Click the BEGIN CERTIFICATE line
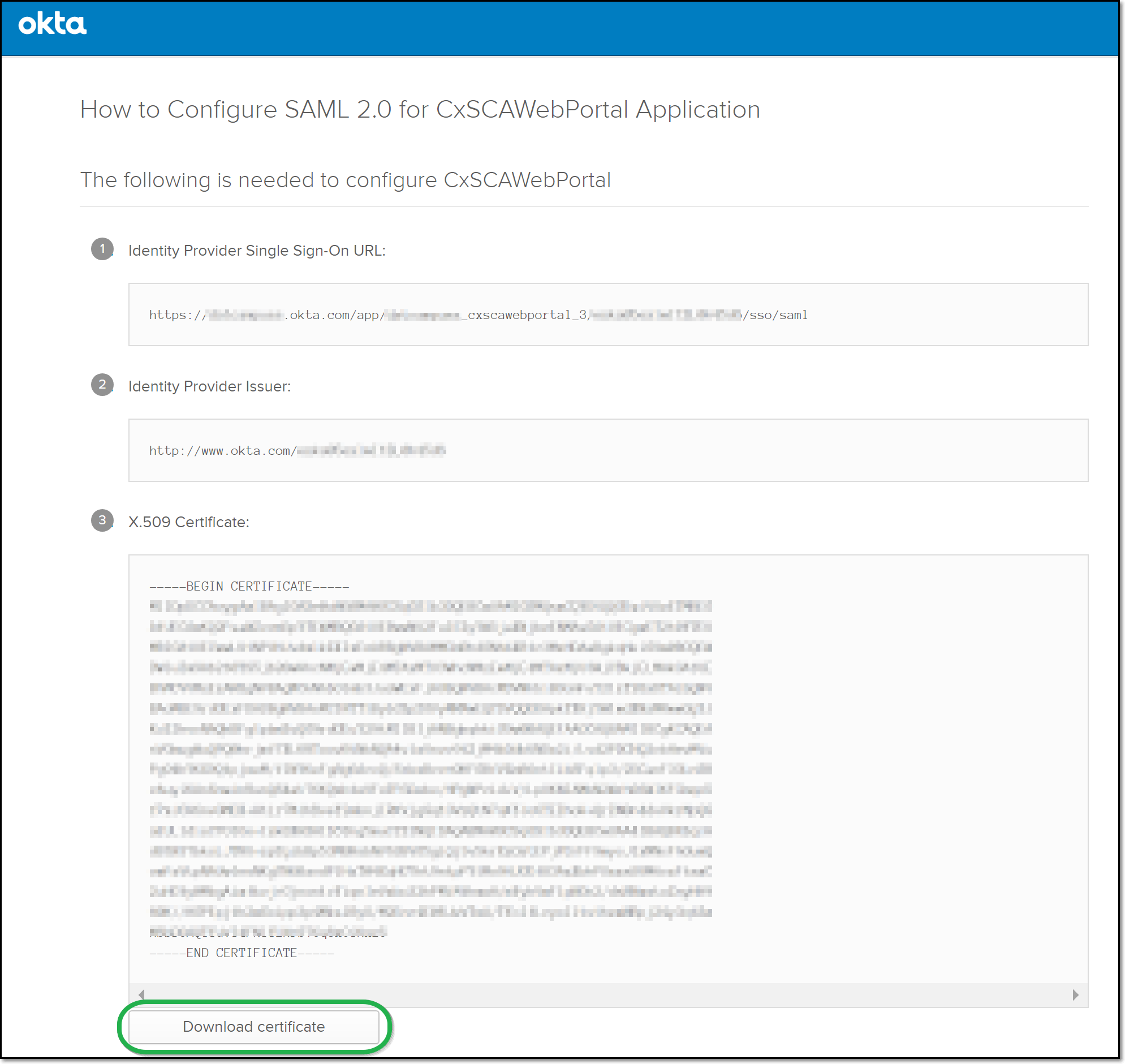 [x=249, y=587]
